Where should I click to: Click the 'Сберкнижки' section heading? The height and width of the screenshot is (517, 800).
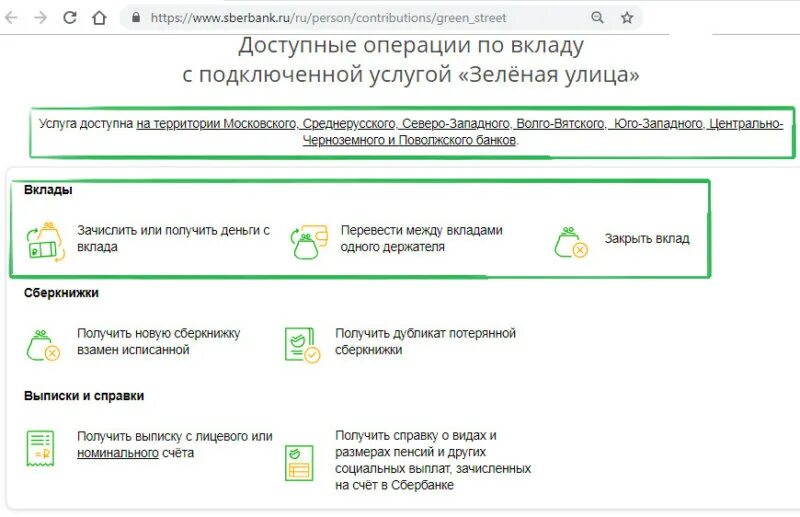[61, 293]
